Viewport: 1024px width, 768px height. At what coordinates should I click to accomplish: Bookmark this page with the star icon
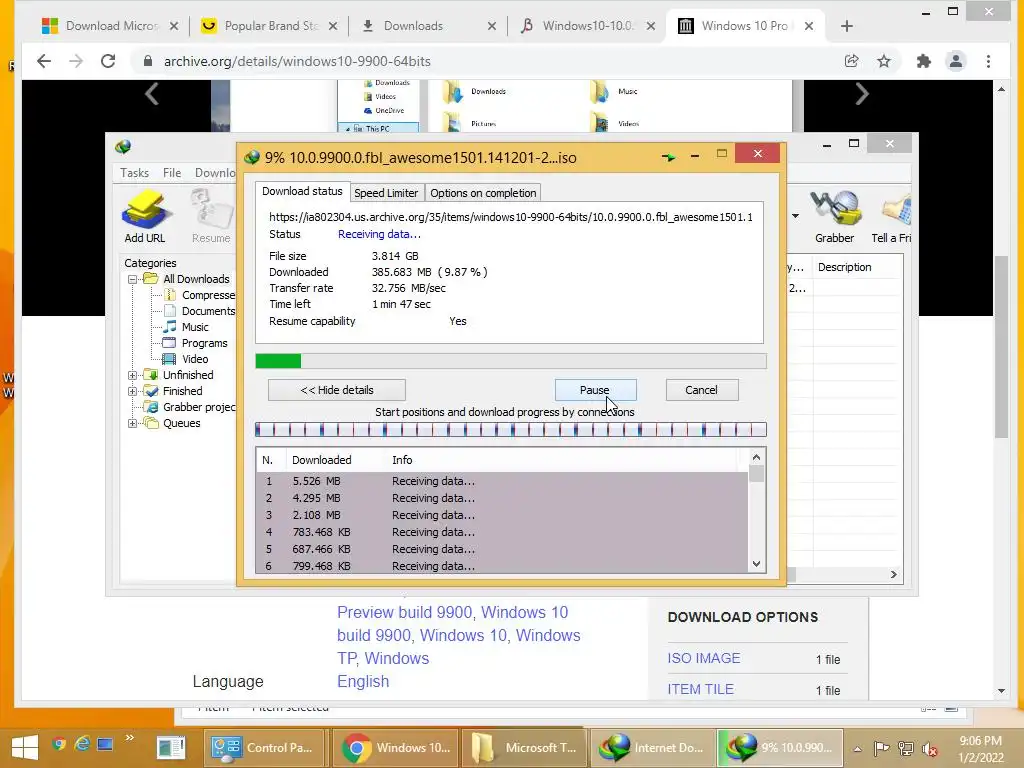(x=884, y=61)
